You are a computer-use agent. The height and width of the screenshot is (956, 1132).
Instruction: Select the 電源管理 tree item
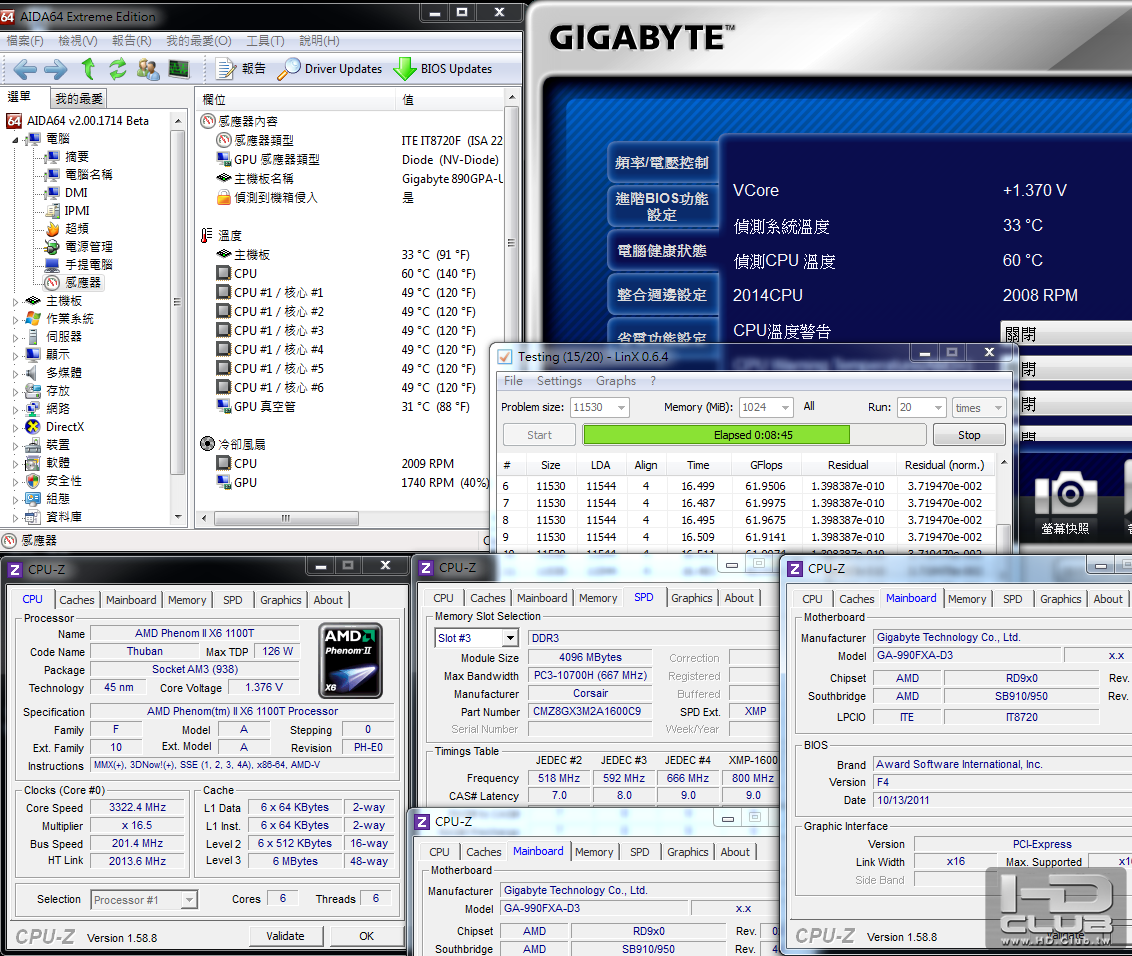point(78,246)
